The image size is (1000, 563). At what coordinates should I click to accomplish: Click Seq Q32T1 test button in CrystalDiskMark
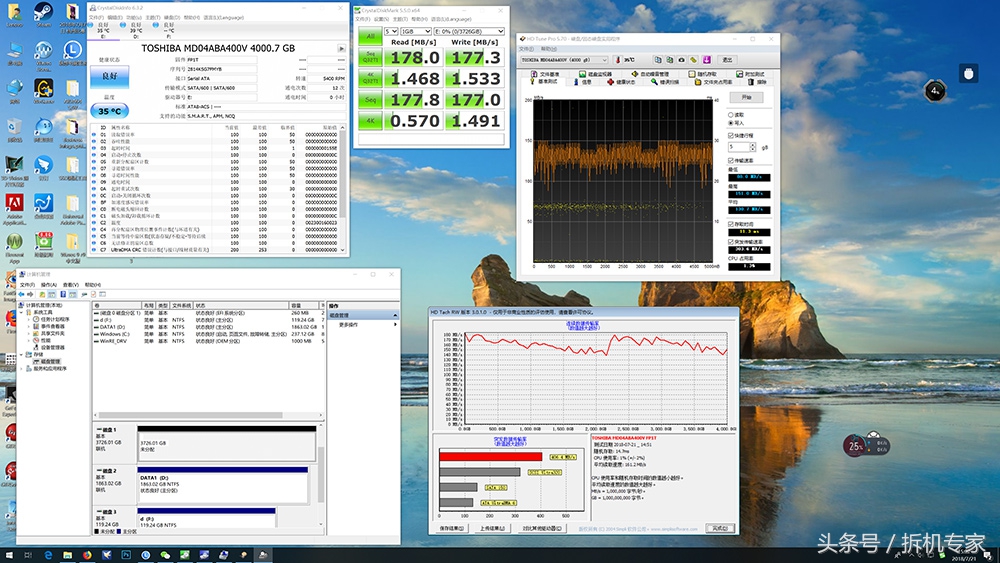click(x=370, y=57)
